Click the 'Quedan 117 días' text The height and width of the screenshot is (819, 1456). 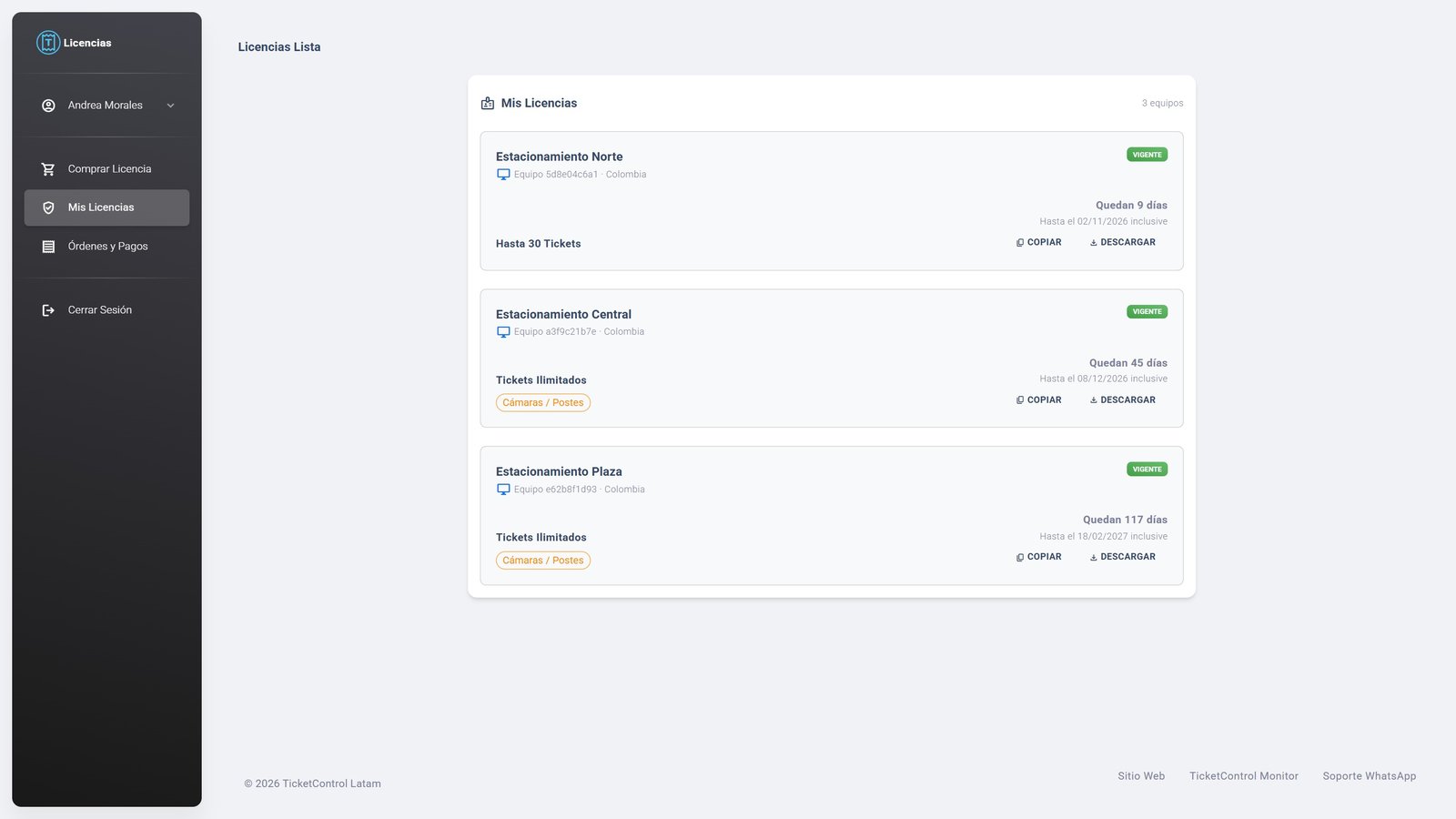[x=1125, y=521]
